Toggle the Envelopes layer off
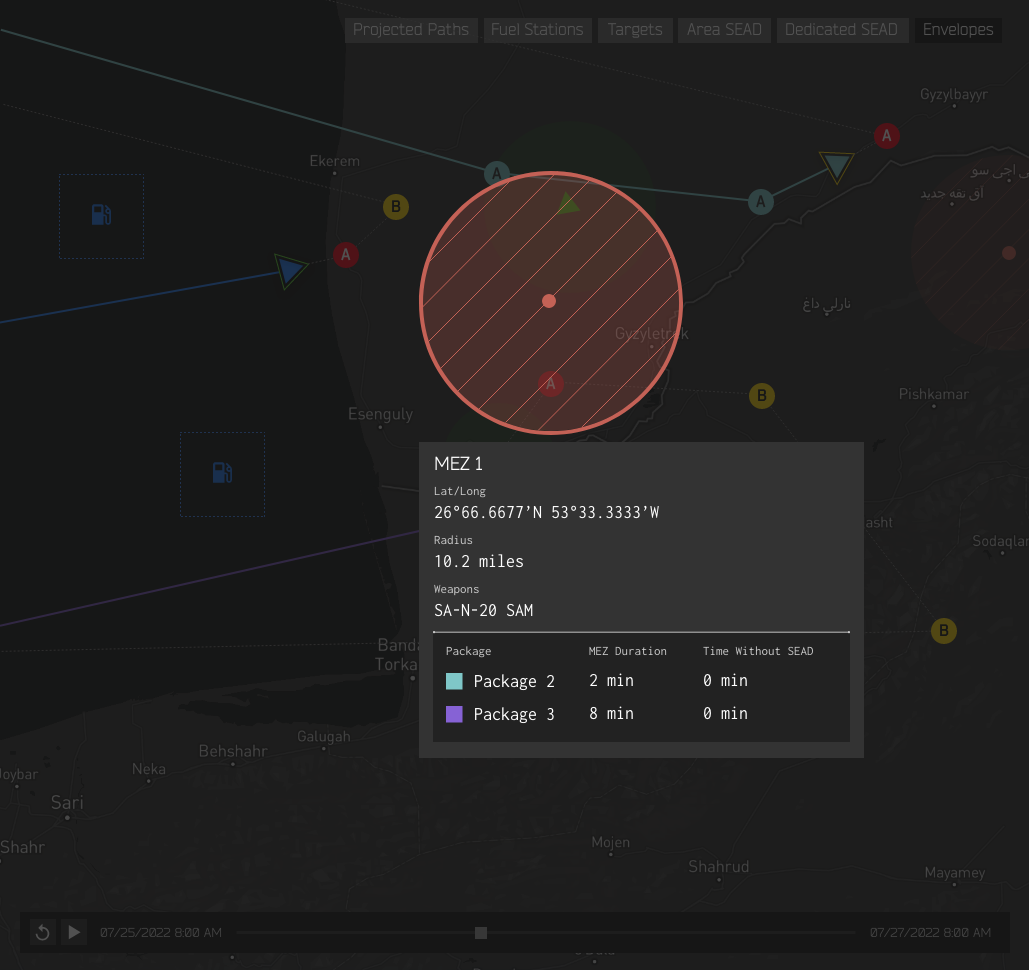Screen dimensions: 1029x970 click(x=957, y=30)
